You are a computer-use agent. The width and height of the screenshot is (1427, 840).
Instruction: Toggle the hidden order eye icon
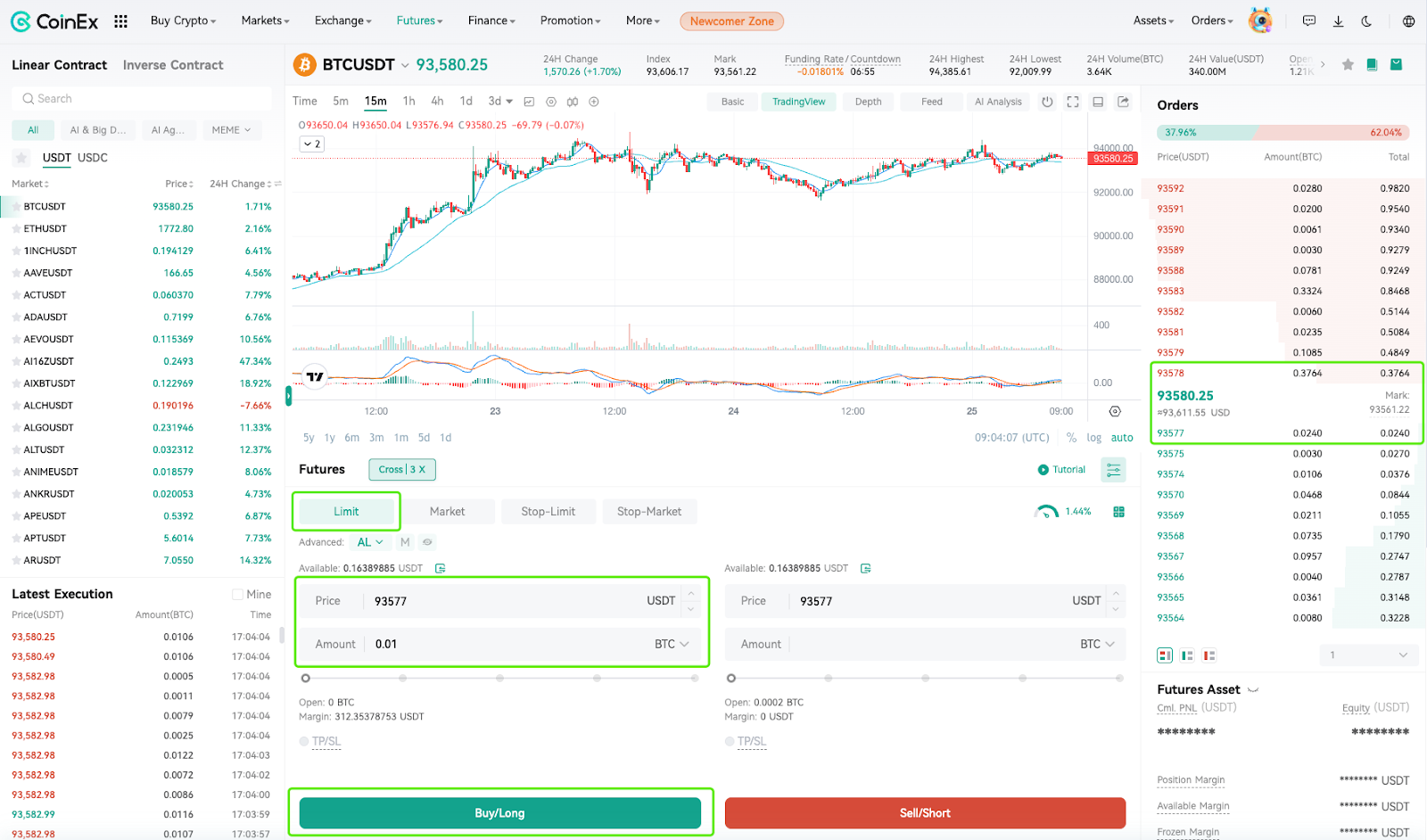click(427, 542)
